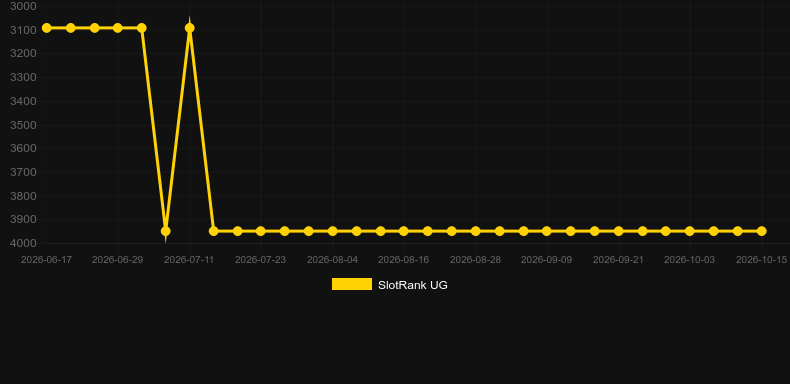The image size is (790, 384).
Task: Click the data point at 2026-08-16
Action: (404, 231)
